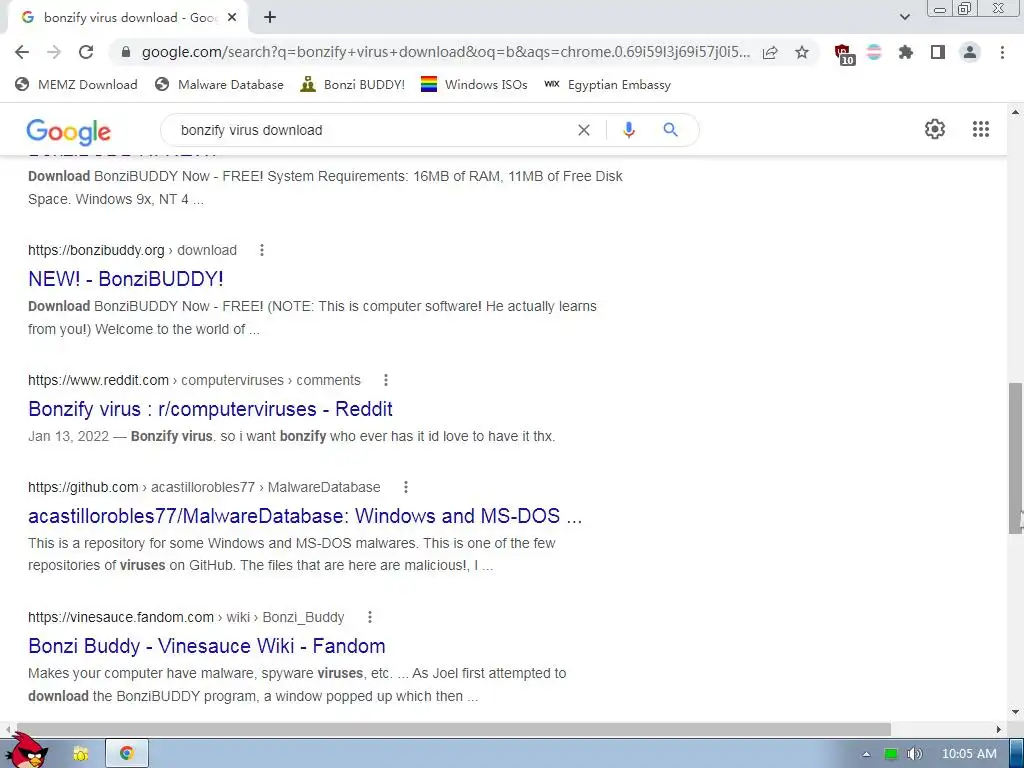The width and height of the screenshot is (1024, 768).
Task: Click the green network tray icon
Action: click(891, 754)
